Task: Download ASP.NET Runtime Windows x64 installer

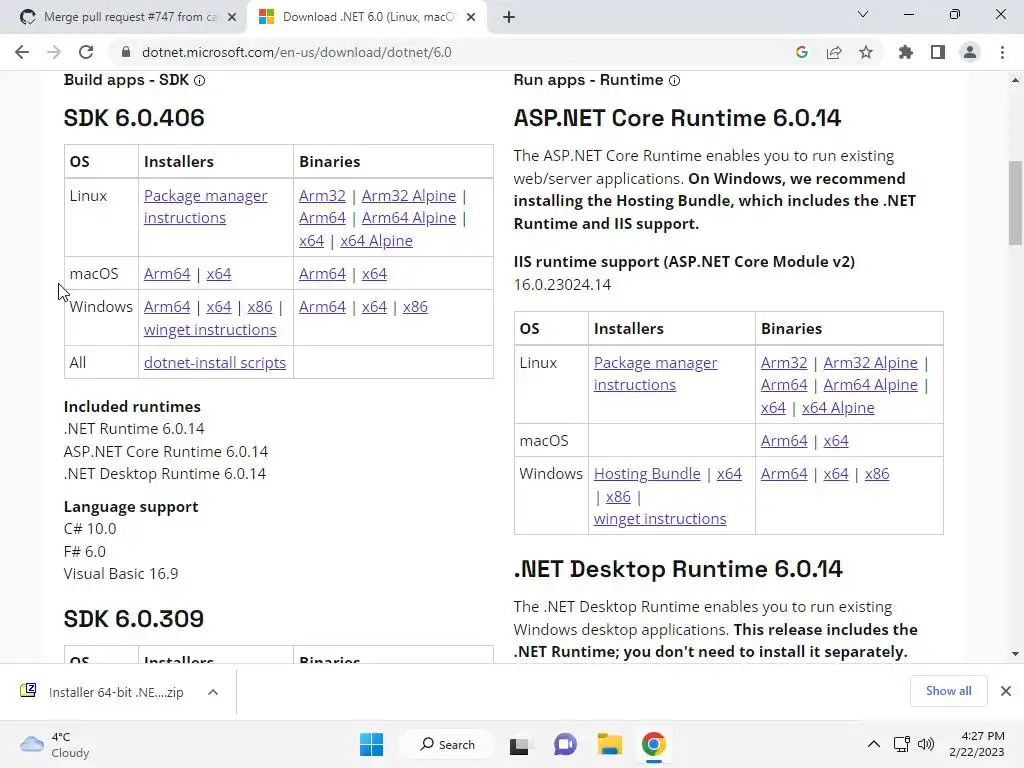Action: pyautogui.click(x=729, y=473)
